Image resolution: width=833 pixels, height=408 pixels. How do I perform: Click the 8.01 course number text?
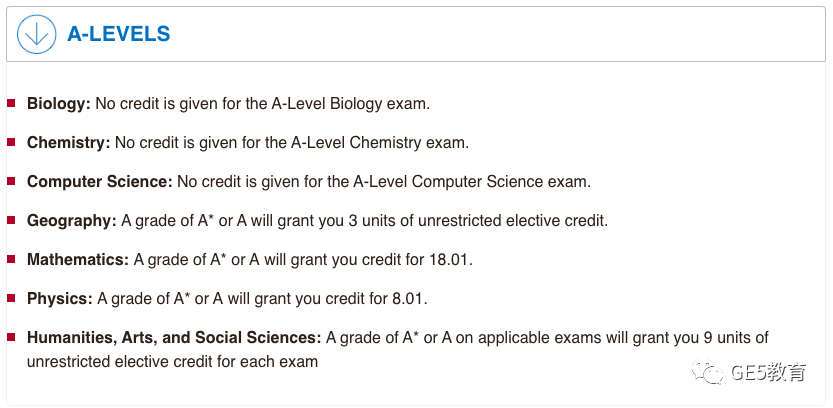click(x=410, y=299)
